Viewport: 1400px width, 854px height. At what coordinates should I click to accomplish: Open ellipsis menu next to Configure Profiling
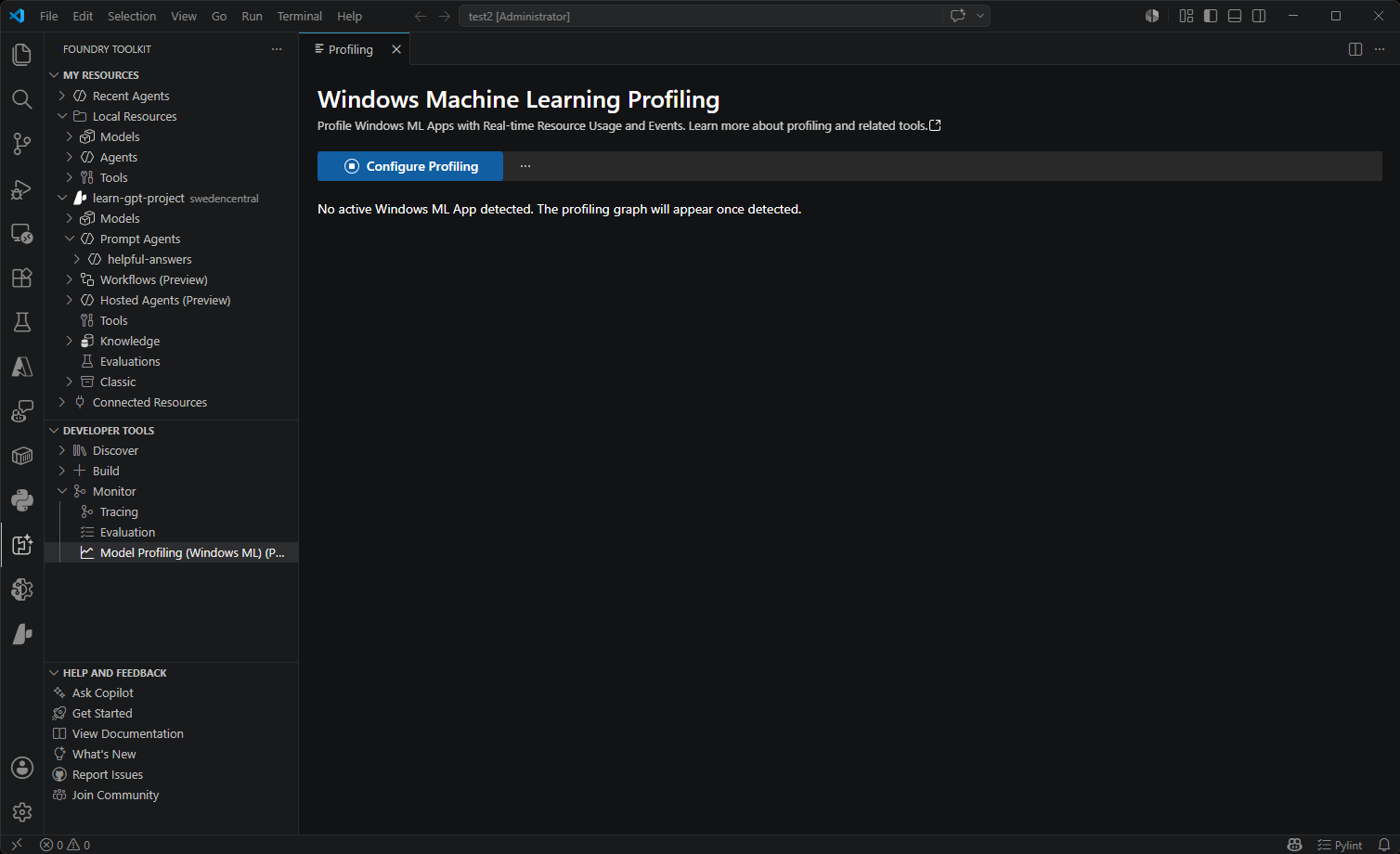coord(525,166)
